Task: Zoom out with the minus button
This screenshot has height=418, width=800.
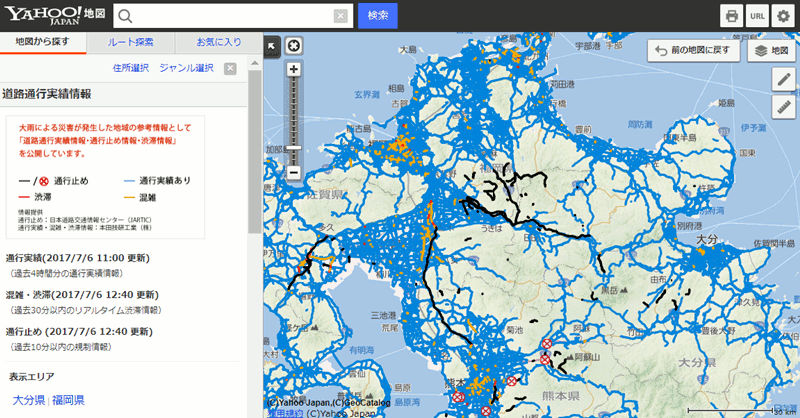Action: (x=294, y=172)
